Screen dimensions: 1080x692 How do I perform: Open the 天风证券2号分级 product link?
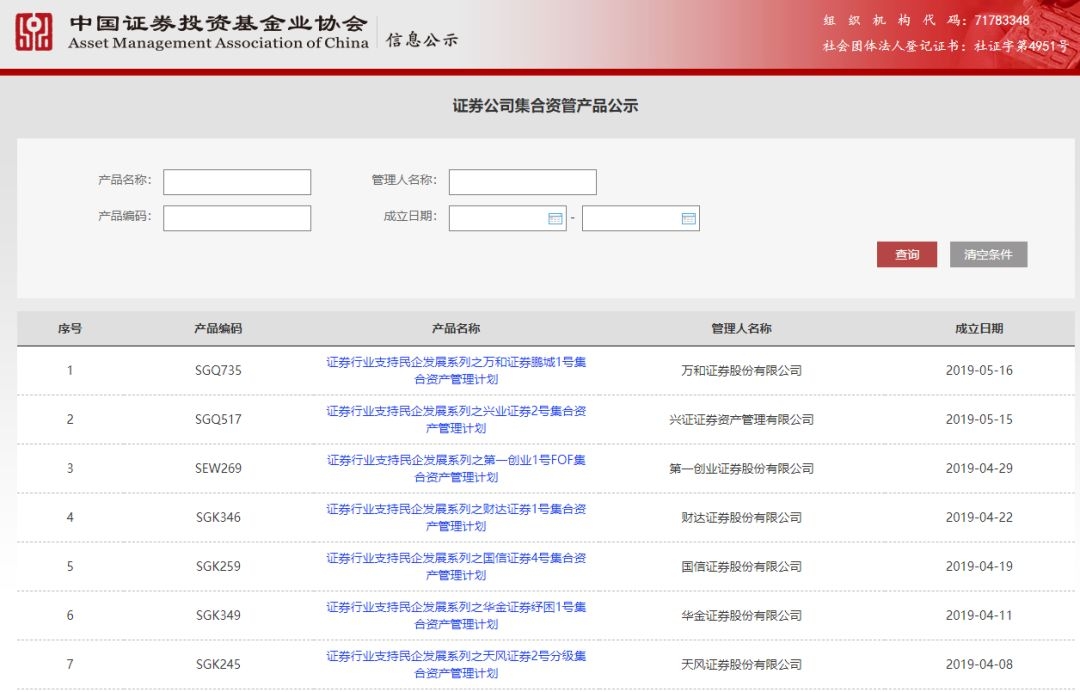click(x=456, y=664)
